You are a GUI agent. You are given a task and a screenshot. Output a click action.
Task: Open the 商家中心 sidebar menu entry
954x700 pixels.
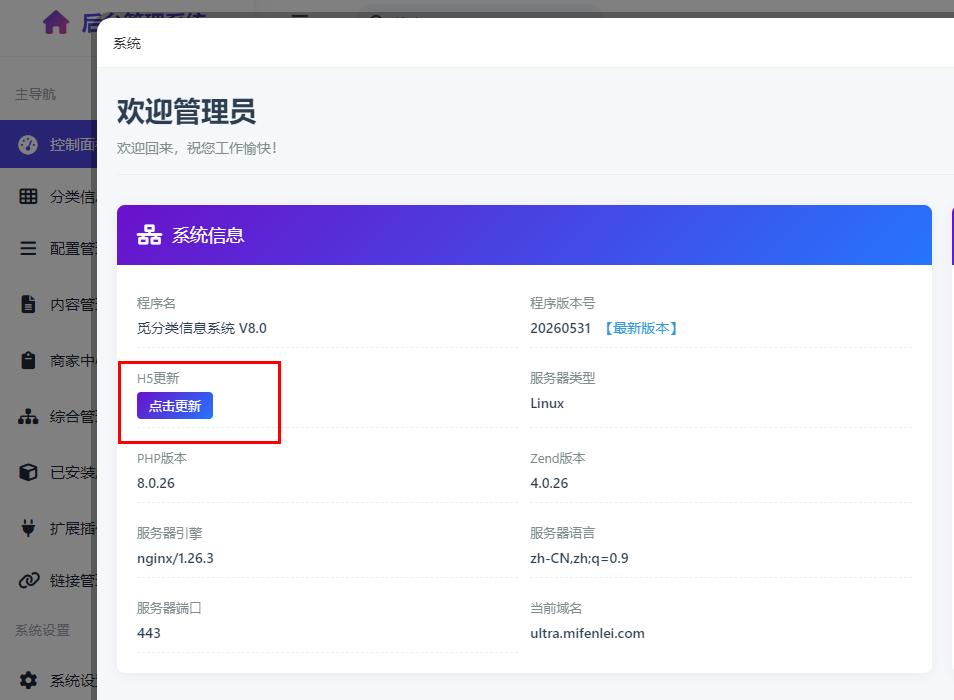click(x=49, y=361)
